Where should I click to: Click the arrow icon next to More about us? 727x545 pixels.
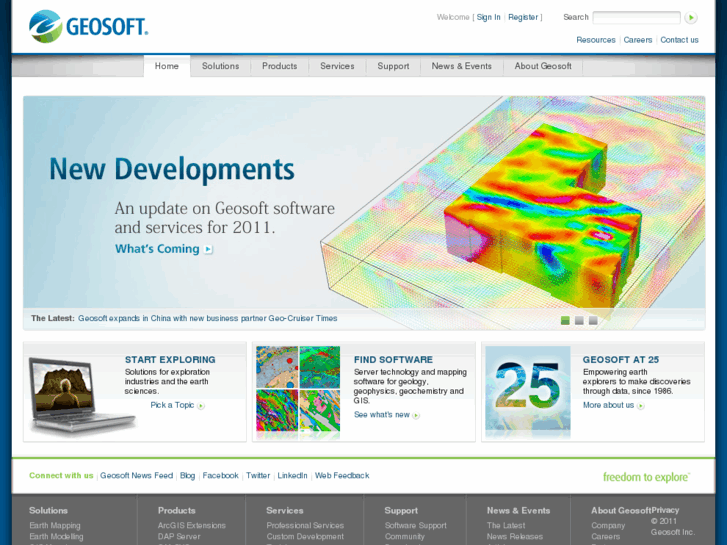click(x=640, y=406)
